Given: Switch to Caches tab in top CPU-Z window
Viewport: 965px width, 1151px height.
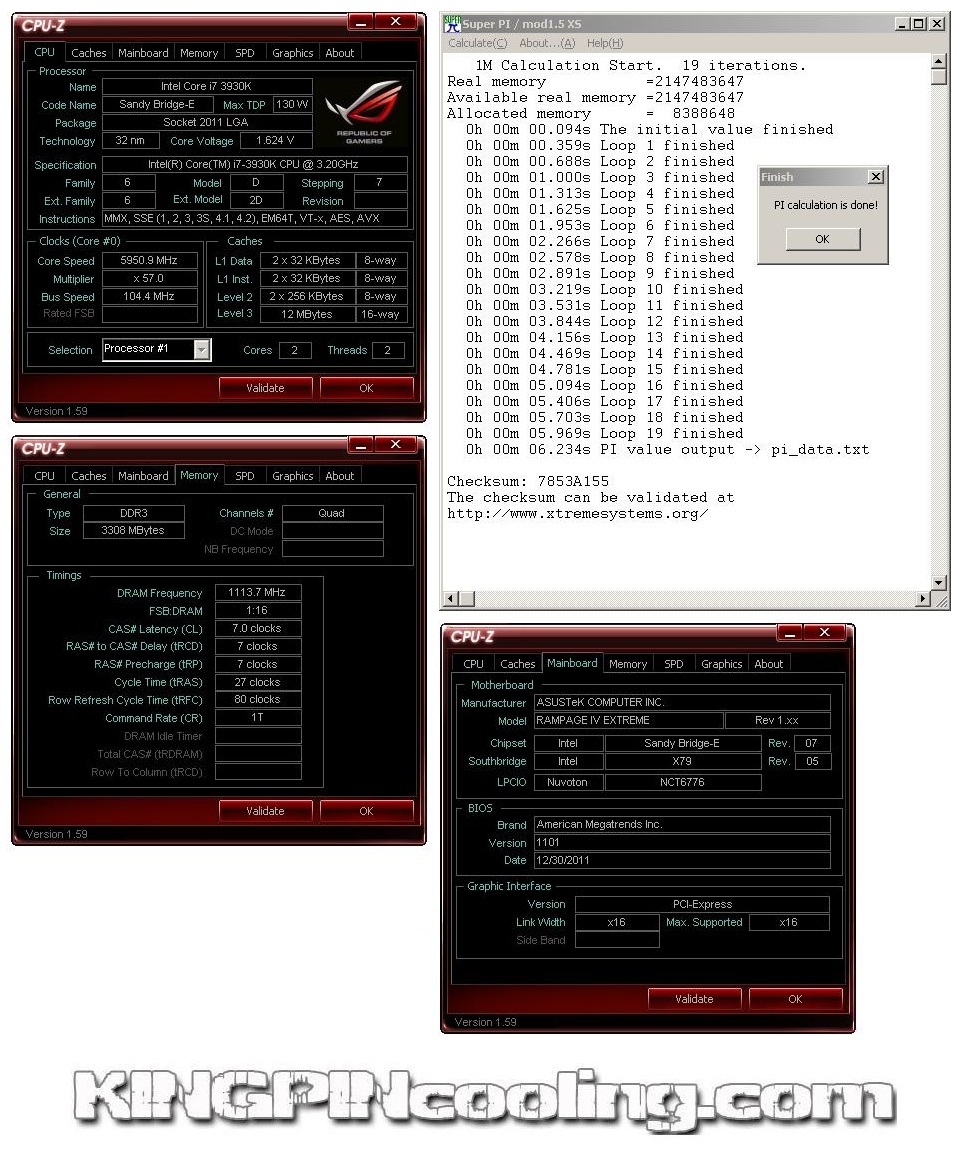Looking at the screenshot, I should tap(89, 53).
